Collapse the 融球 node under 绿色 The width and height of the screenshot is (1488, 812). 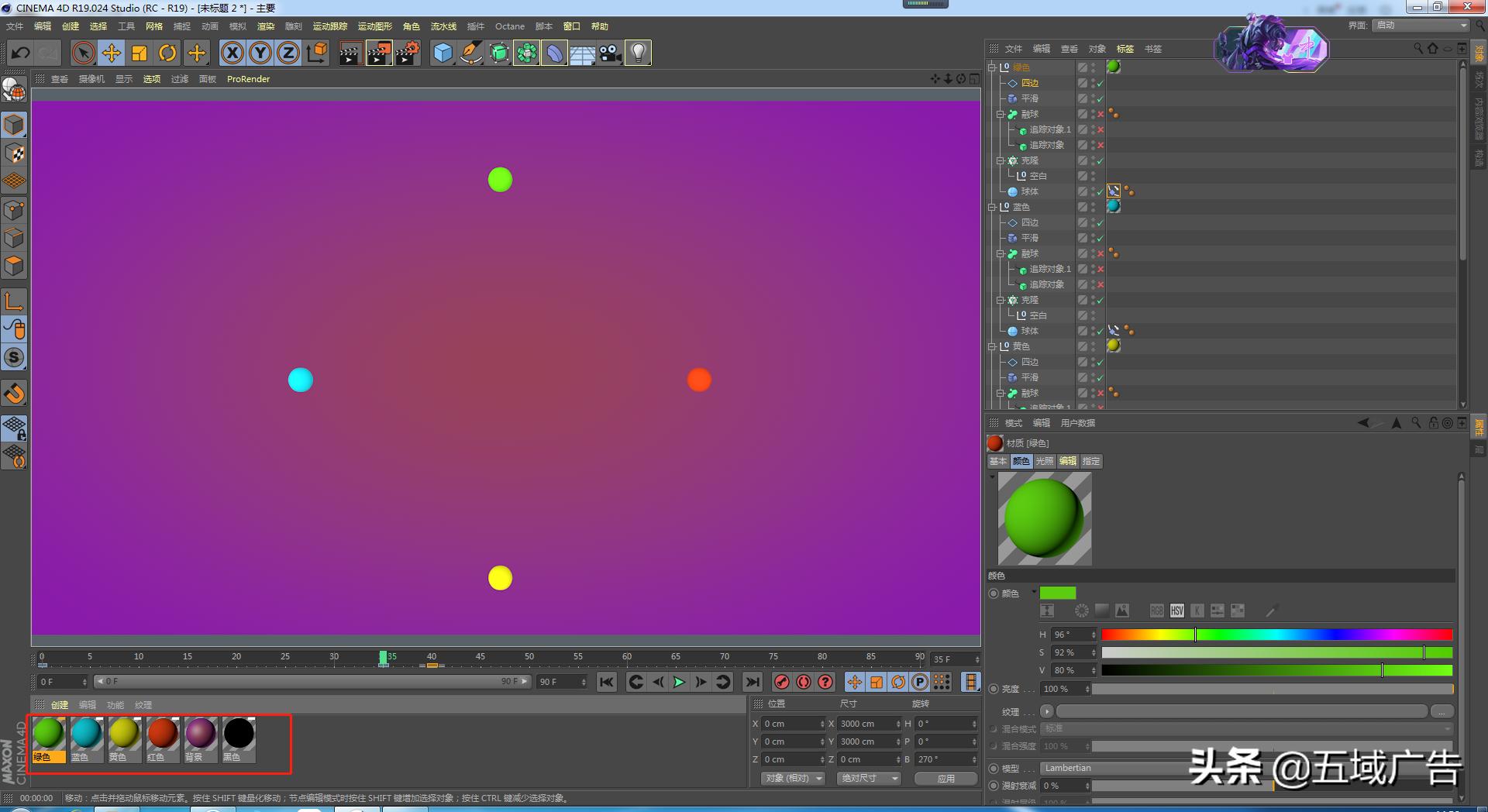click(1001, 114)
